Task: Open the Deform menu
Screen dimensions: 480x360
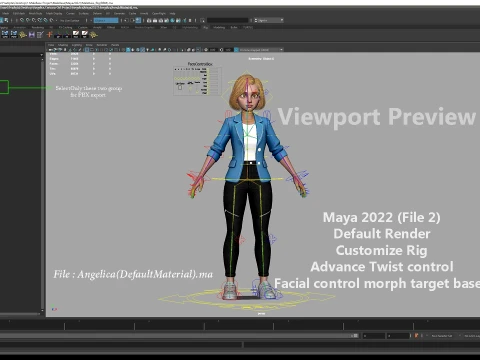Action: pos(97,14)
